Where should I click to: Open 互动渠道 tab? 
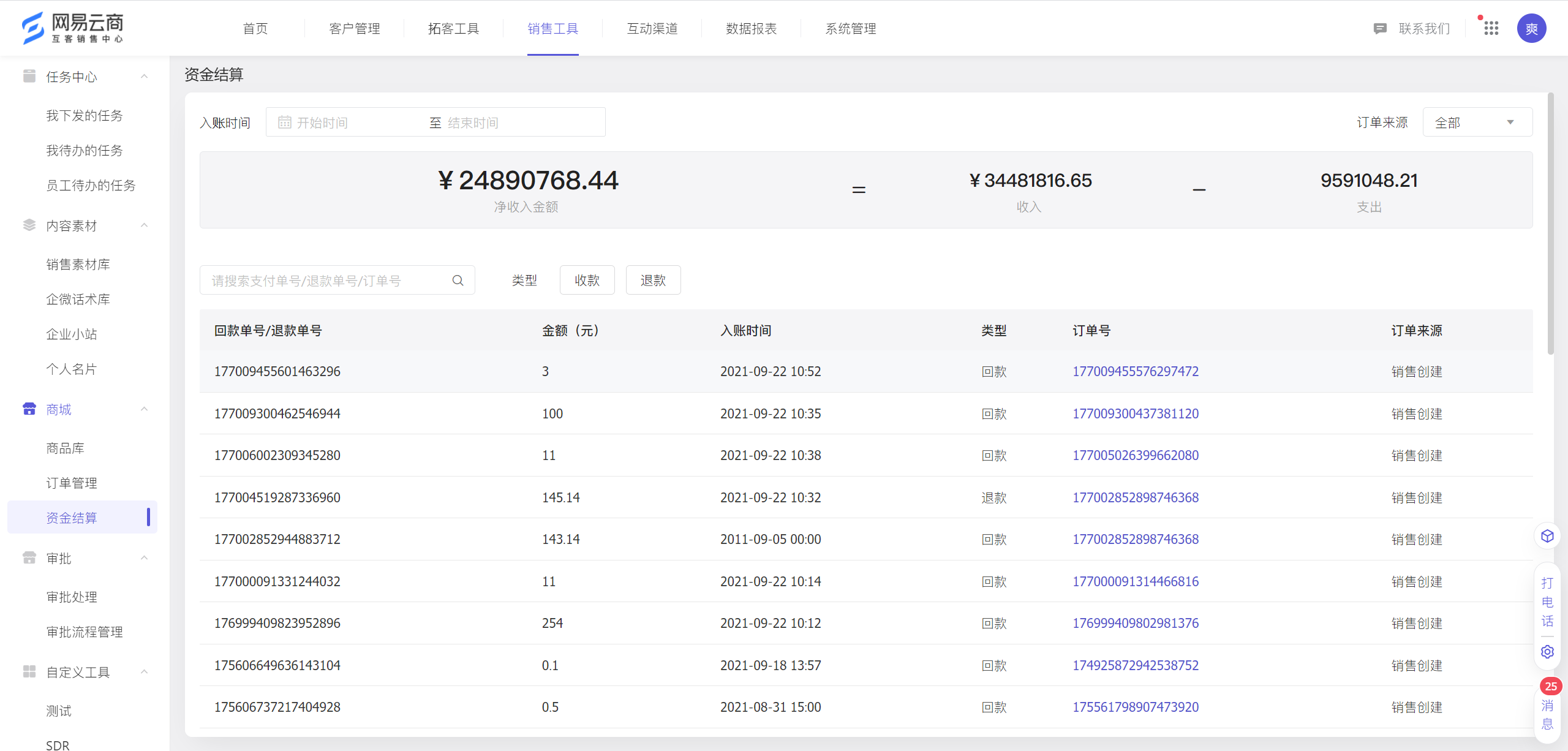[x=652, y=29]
